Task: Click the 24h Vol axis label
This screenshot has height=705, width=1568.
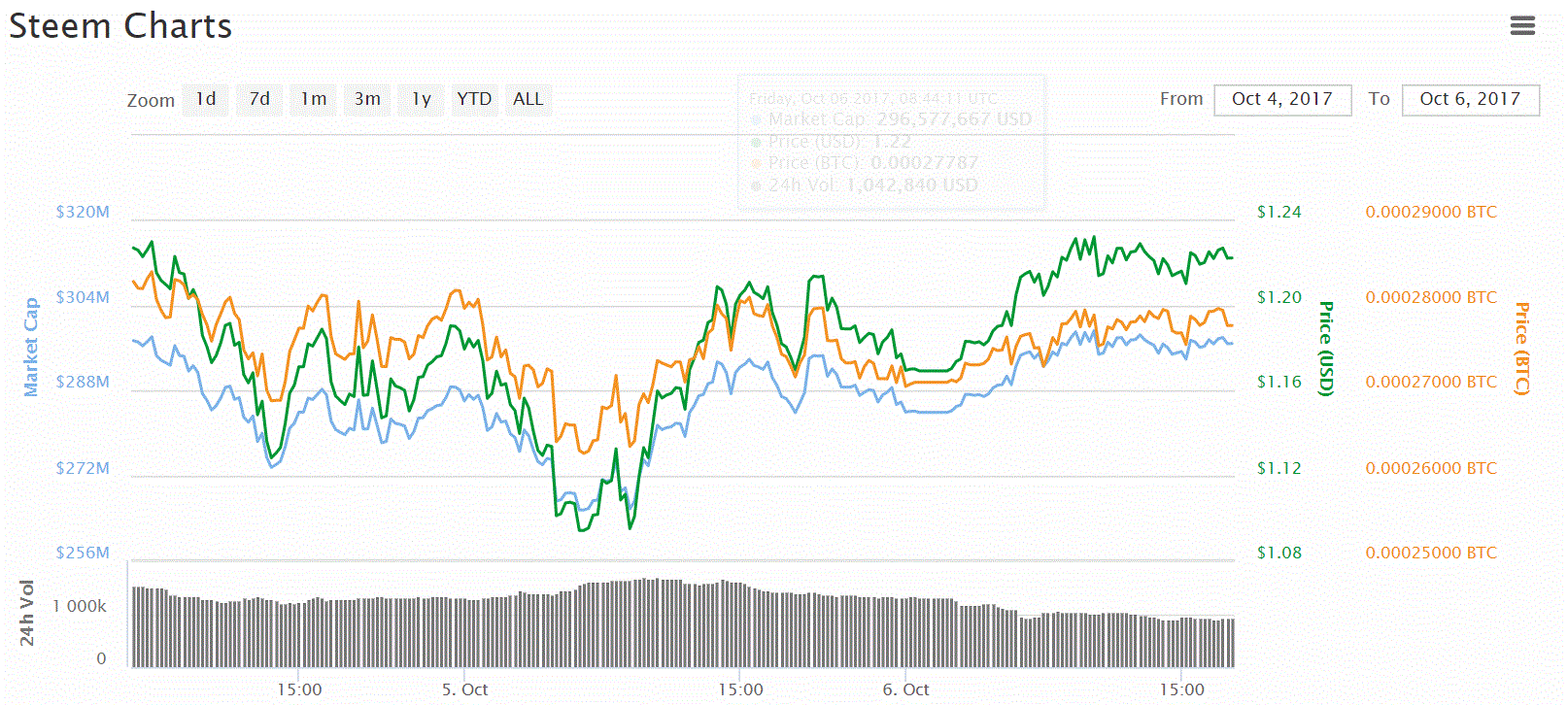Action: (x=27, y=613)
